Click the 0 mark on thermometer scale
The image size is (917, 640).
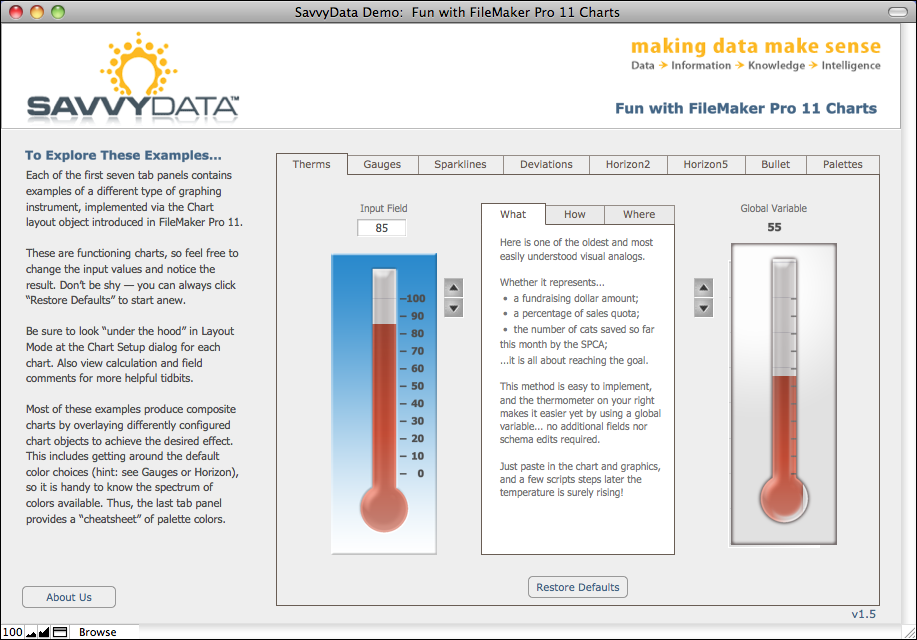click(420, 473)
